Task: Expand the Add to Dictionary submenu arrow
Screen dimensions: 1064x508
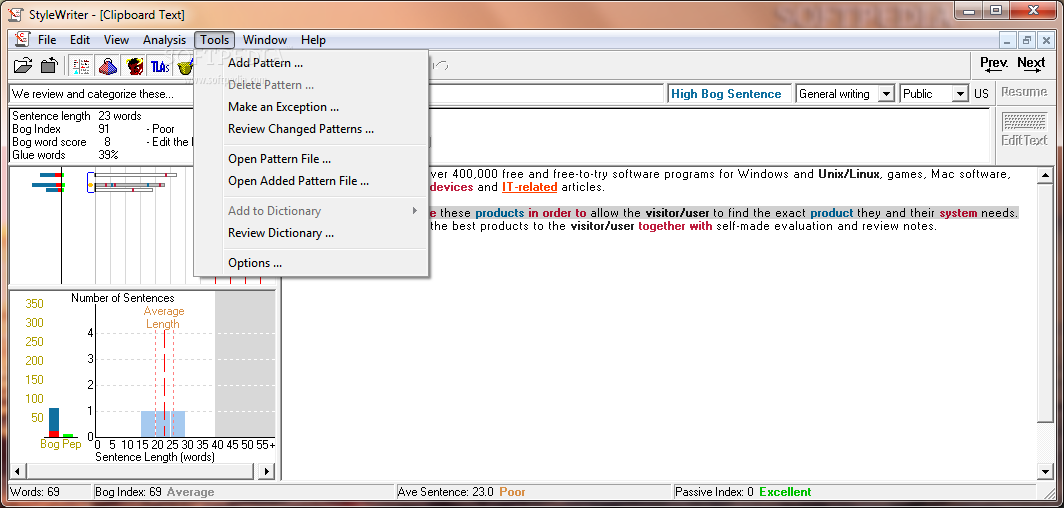Action: click(415, 211)
